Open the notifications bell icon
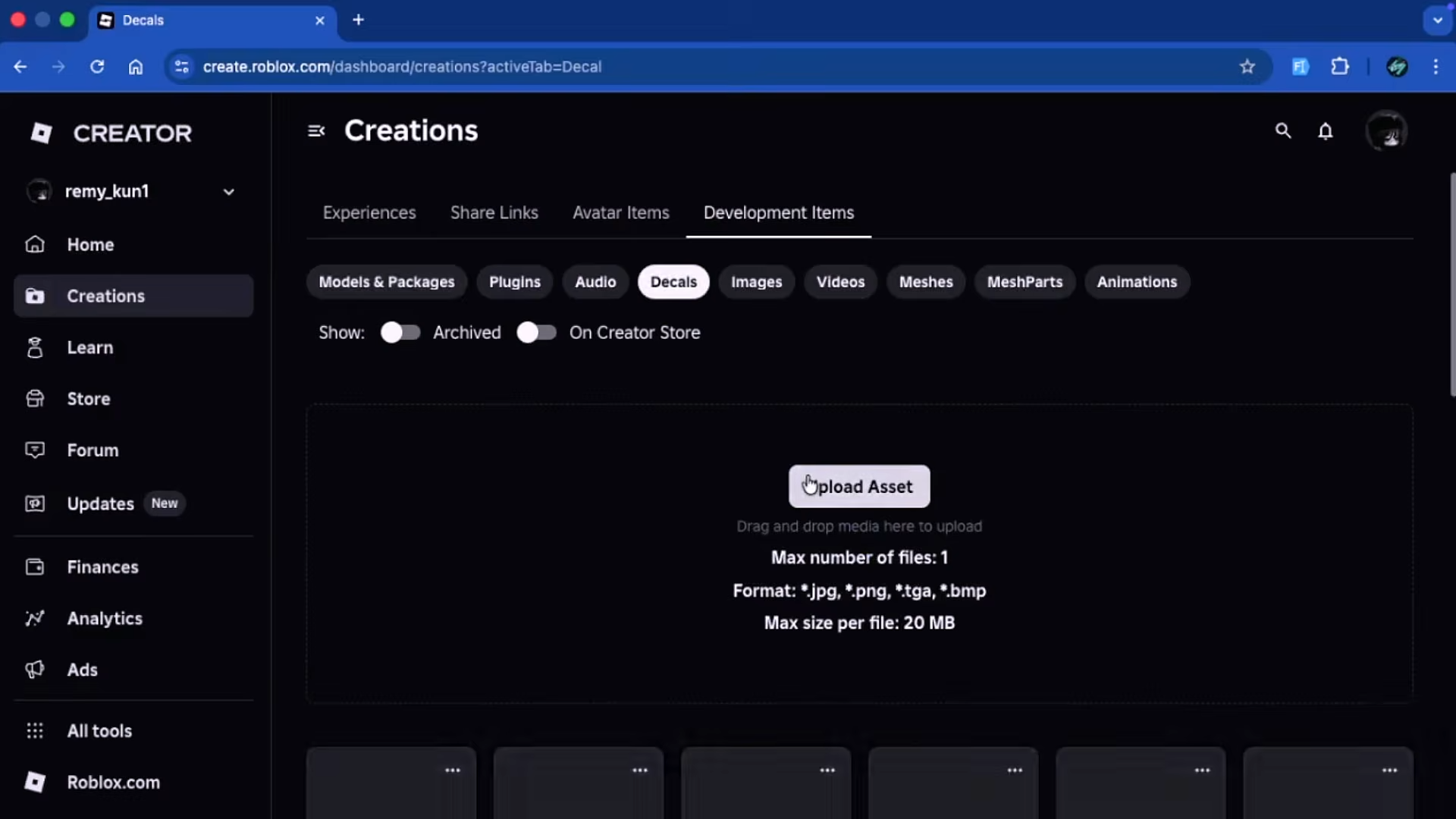This screenshot has width=1456, height=819. pos(1325,131)
